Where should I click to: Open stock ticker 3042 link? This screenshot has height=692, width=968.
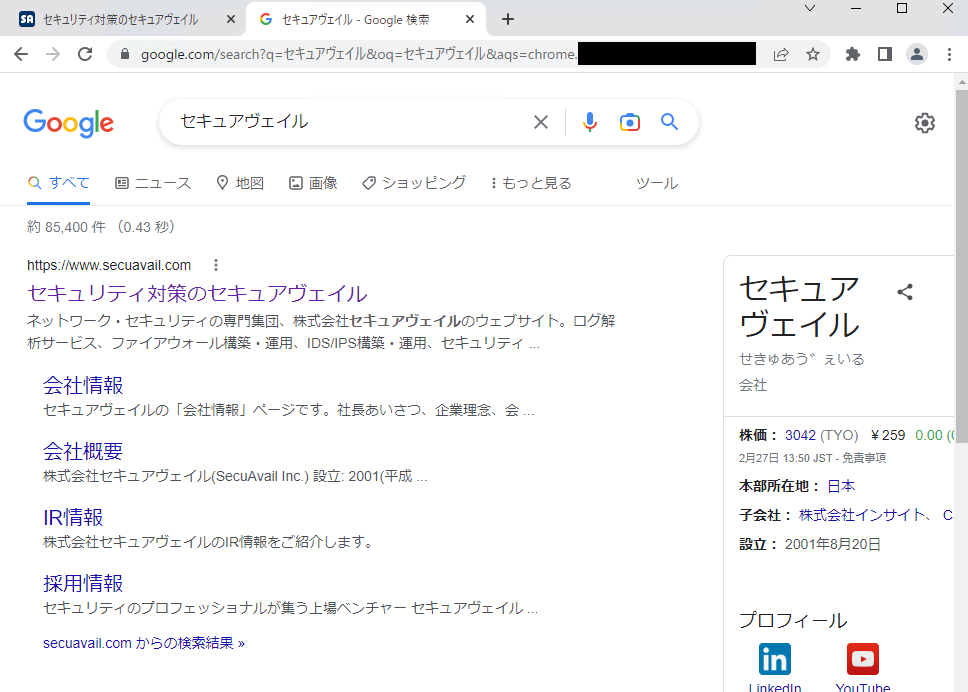tap(800, 435)
